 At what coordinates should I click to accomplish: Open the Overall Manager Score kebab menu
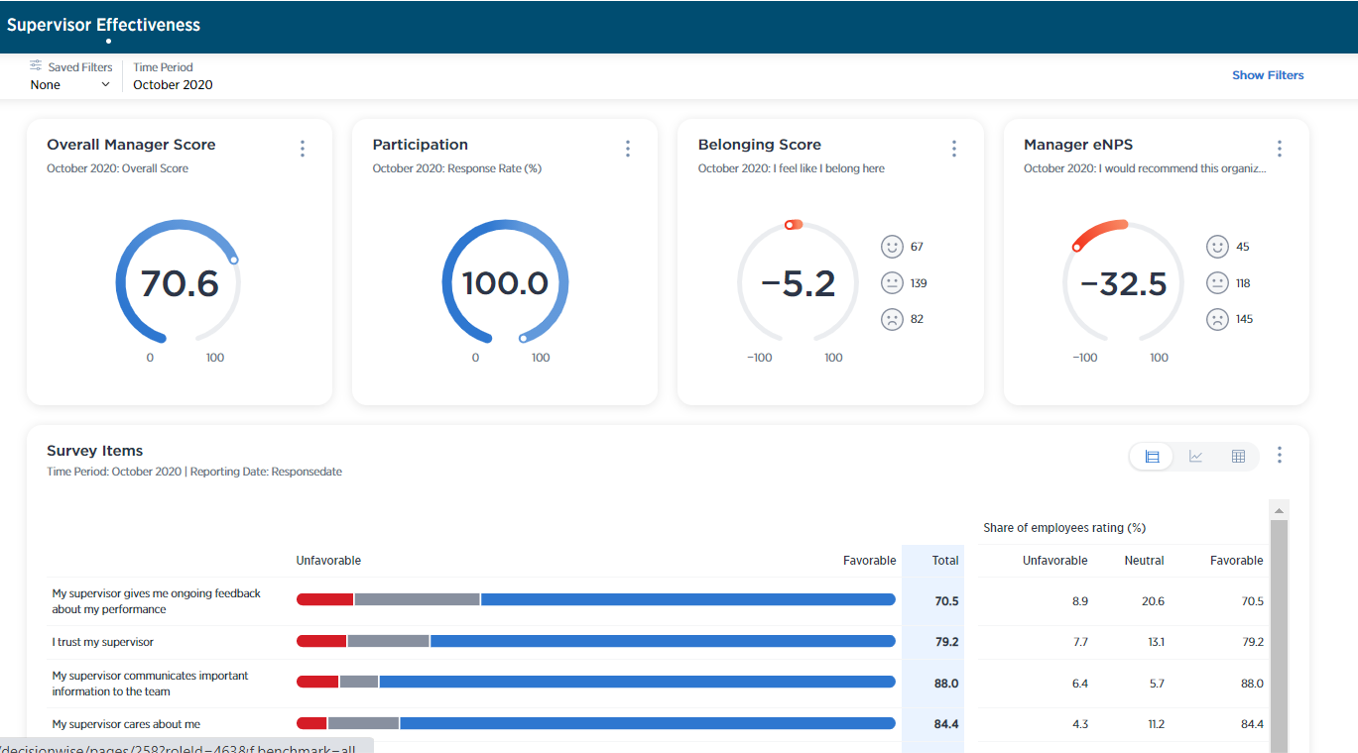302,148
